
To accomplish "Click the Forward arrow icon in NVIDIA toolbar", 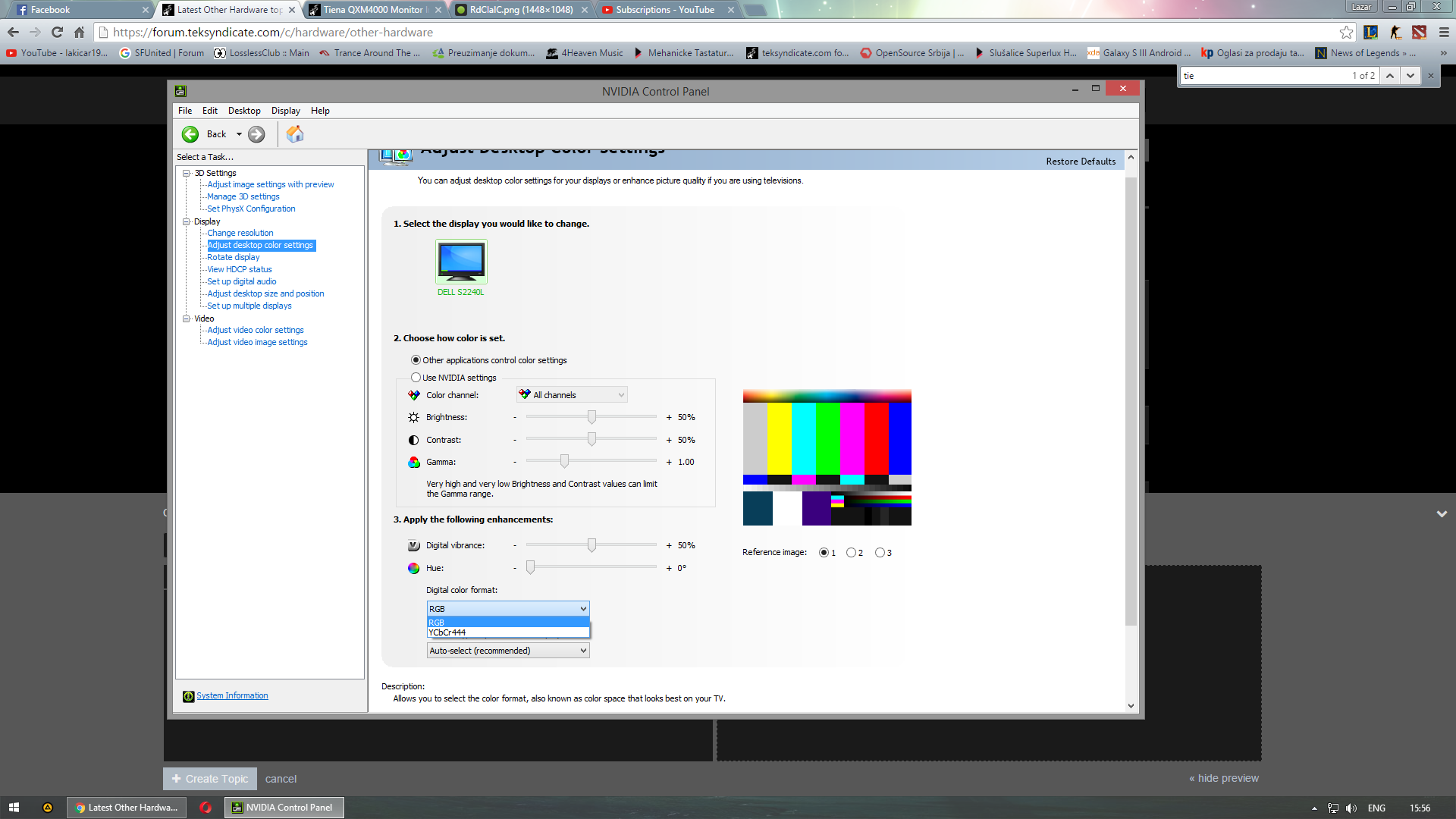I will [256, 134].
